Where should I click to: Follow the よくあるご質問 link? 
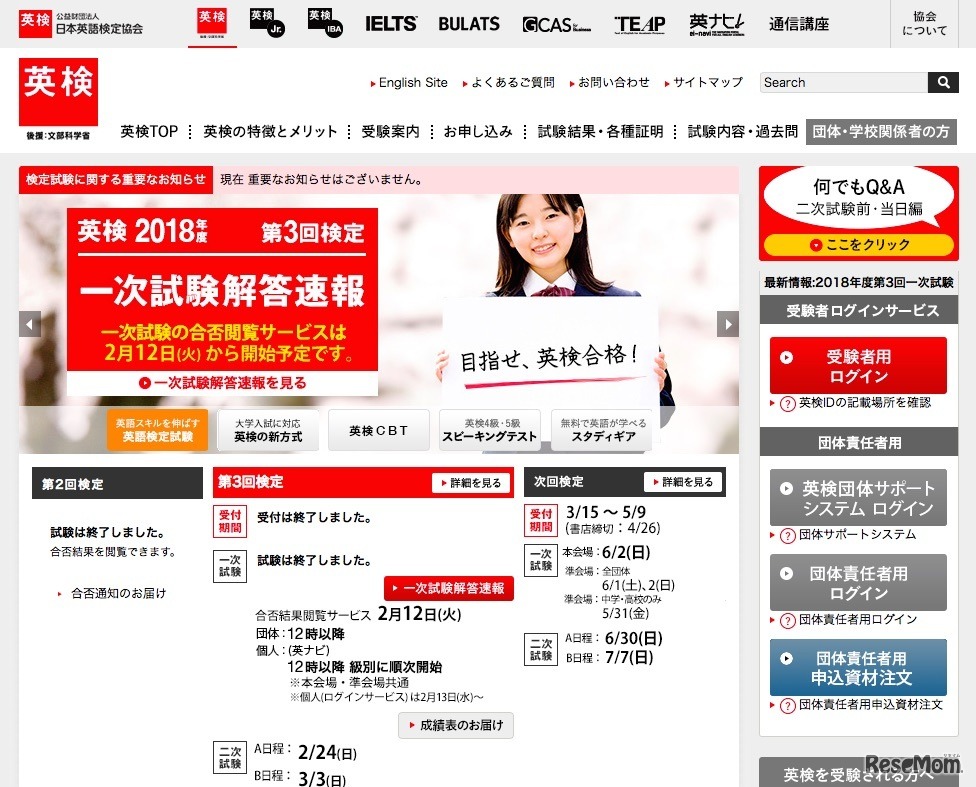[512, 82]
